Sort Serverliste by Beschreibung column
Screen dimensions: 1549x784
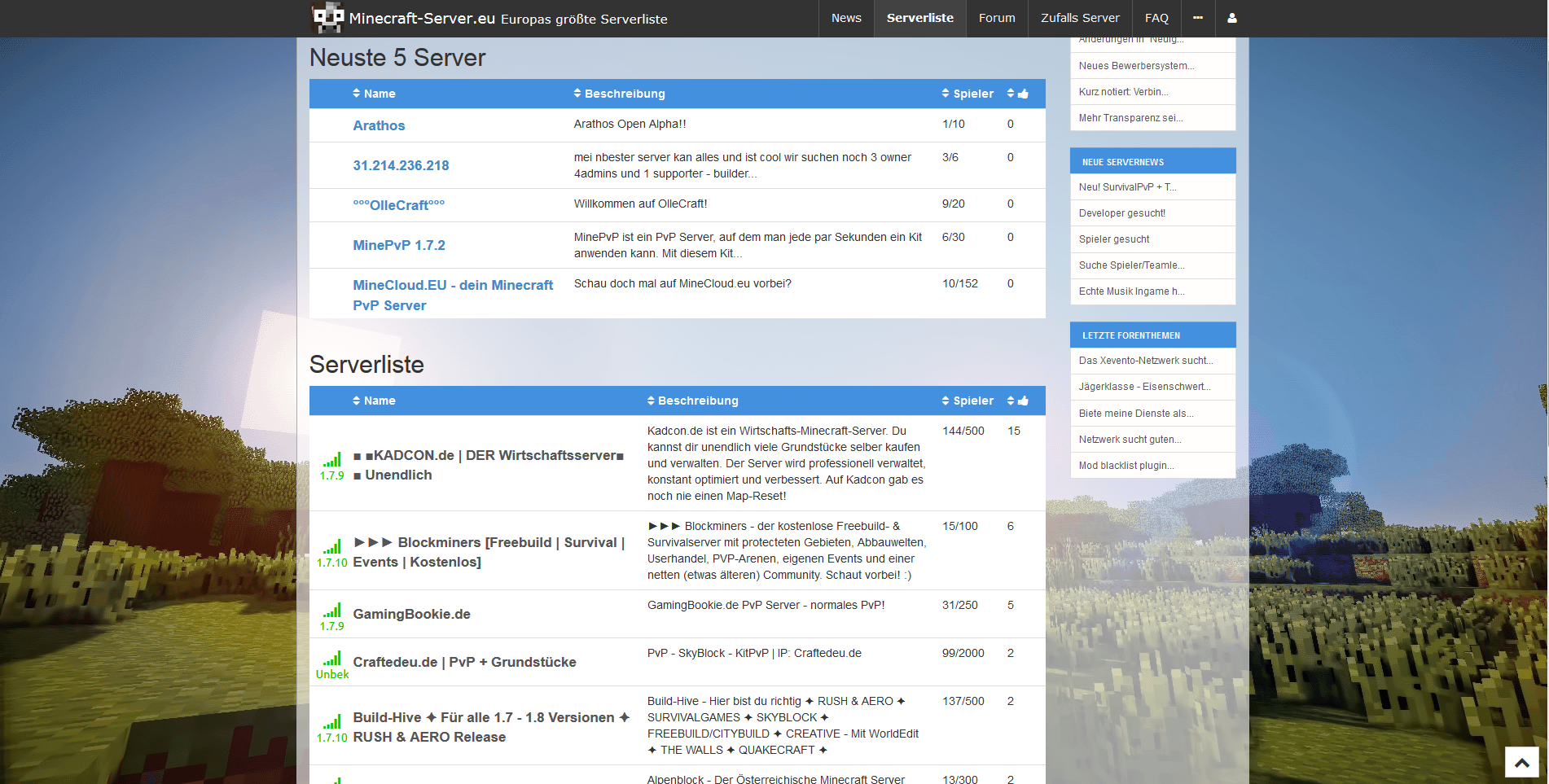(x=692, y=401)
